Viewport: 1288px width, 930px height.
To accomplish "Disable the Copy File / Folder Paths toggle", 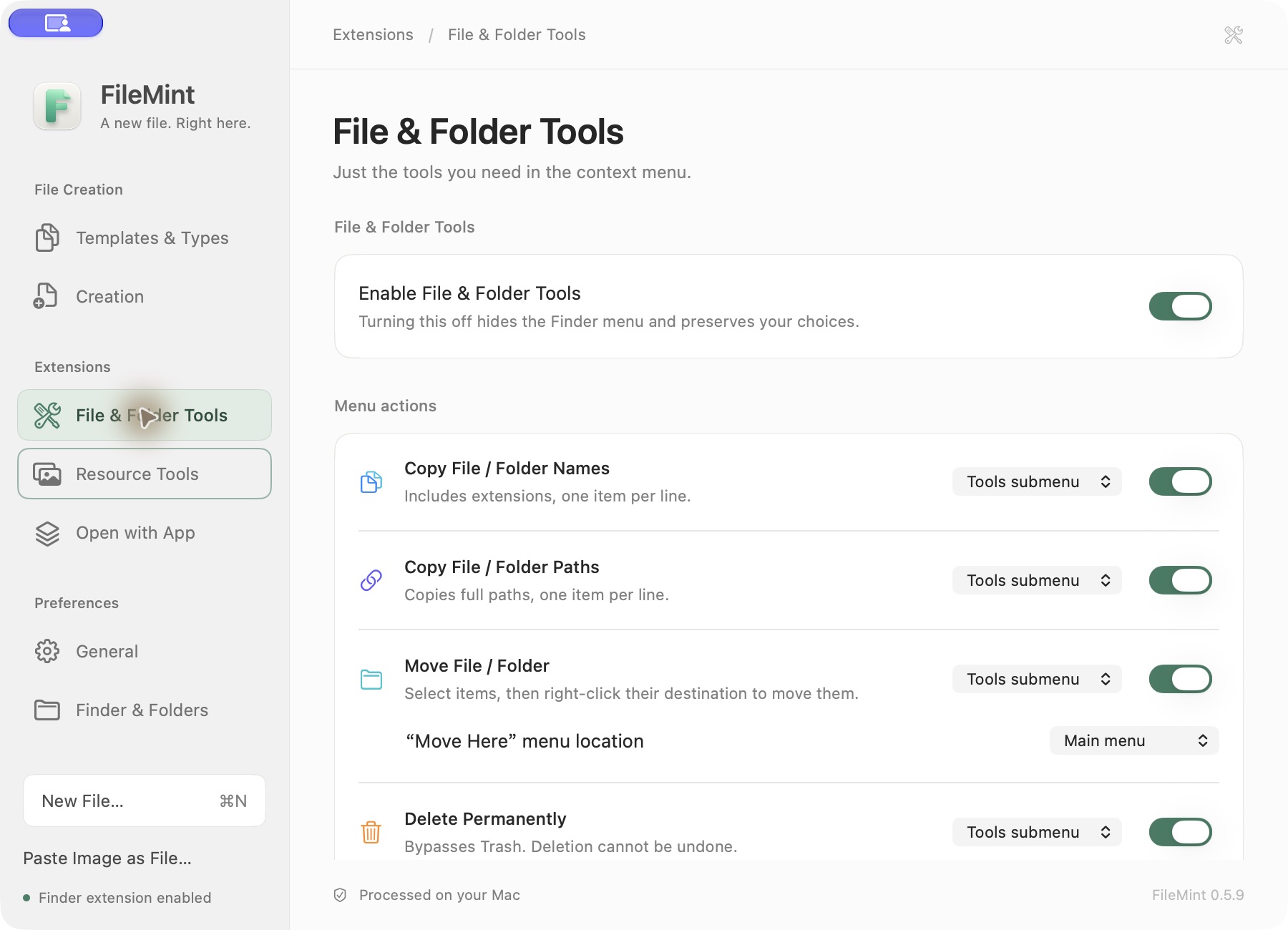I will coord(1181,580).
